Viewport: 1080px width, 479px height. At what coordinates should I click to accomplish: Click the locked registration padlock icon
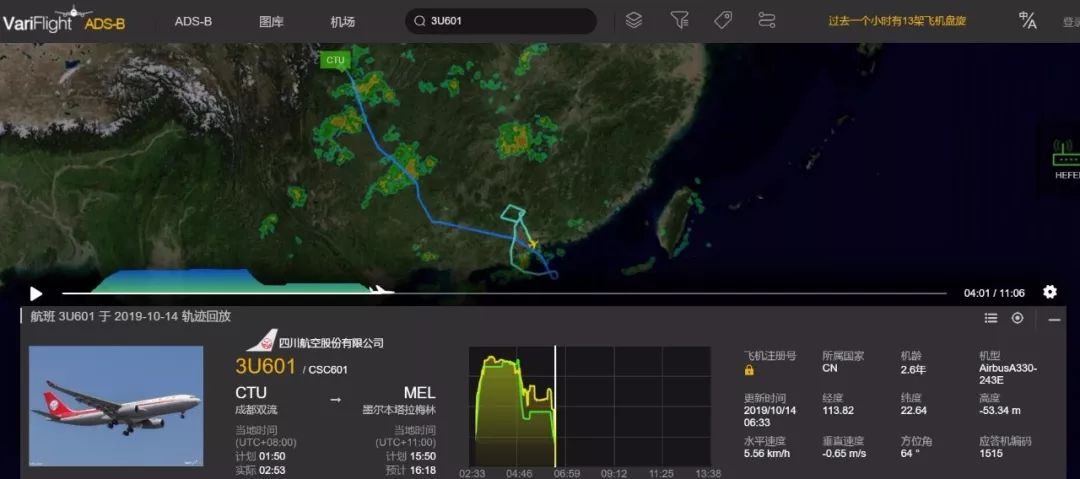[749, 370]
